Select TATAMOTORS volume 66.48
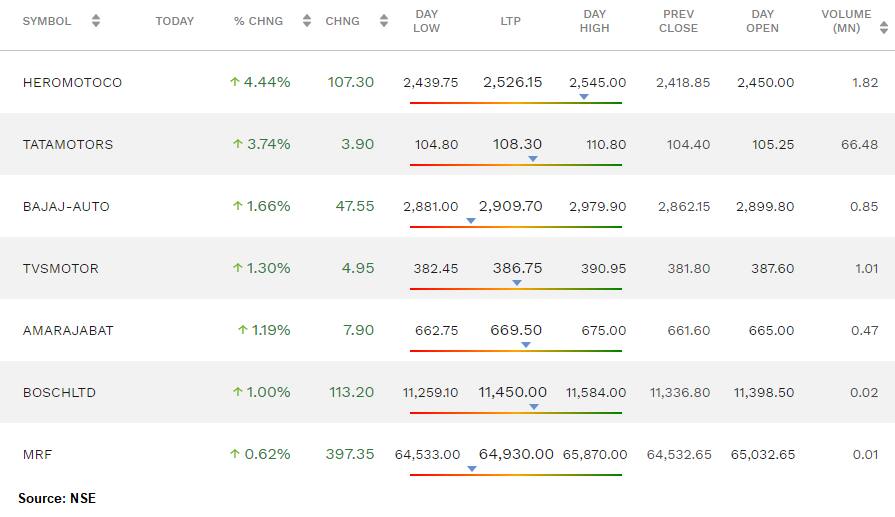 [x=859, y=145]
